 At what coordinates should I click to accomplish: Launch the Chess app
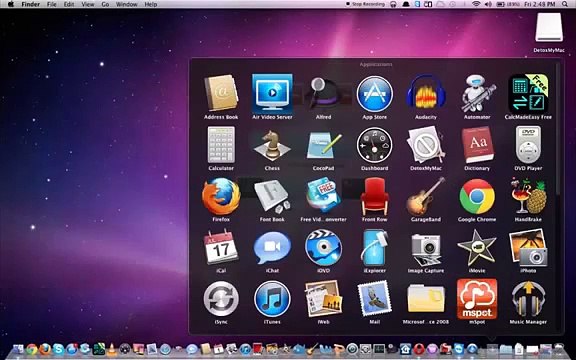point(272,145)
